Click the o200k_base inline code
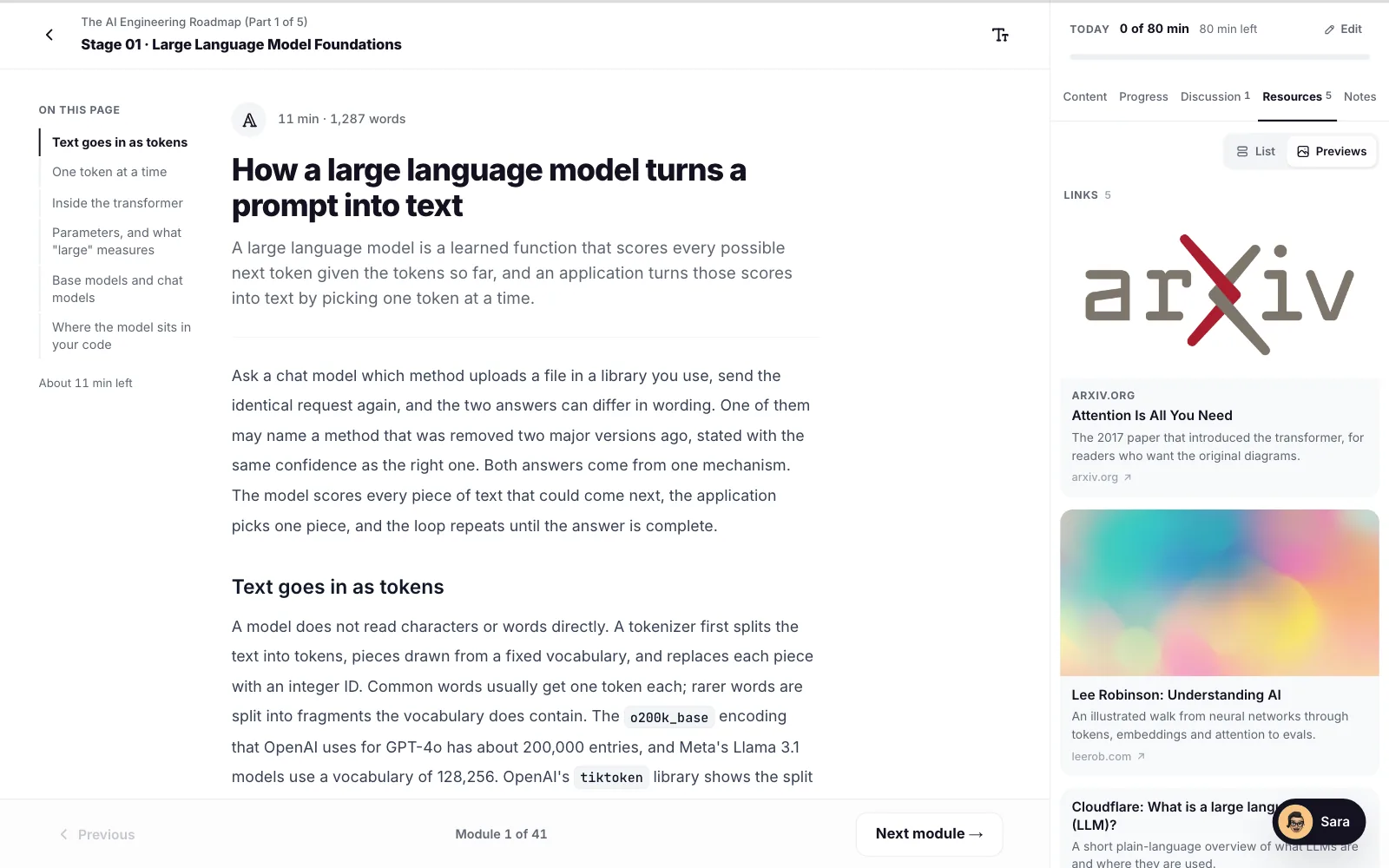The height and width of the screenshot is (868, 1389). point(669,717)
